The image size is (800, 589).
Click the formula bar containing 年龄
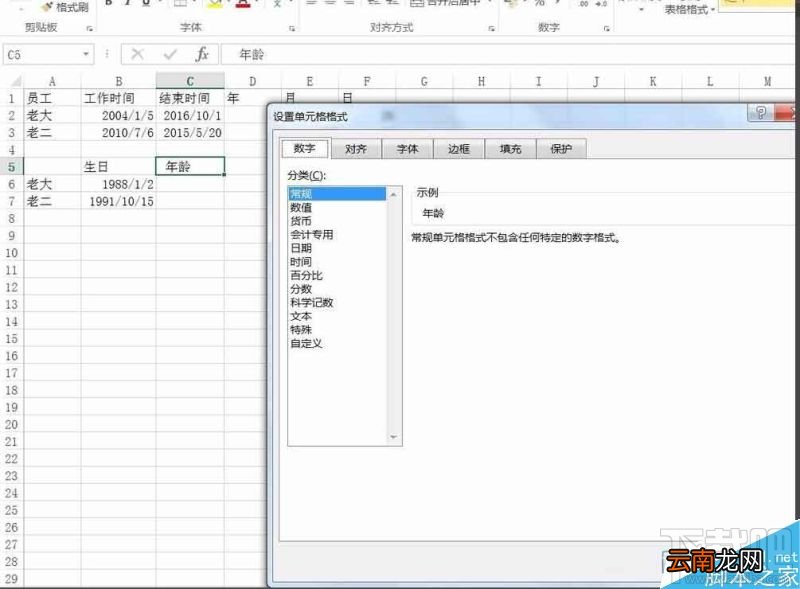[x=510, y=54]
